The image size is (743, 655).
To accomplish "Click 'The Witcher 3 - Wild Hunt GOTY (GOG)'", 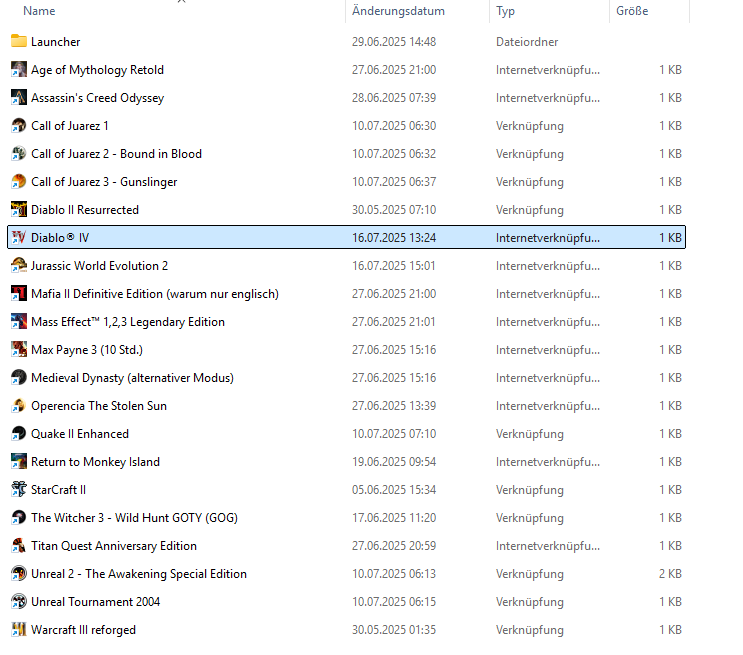I will 134,518.
